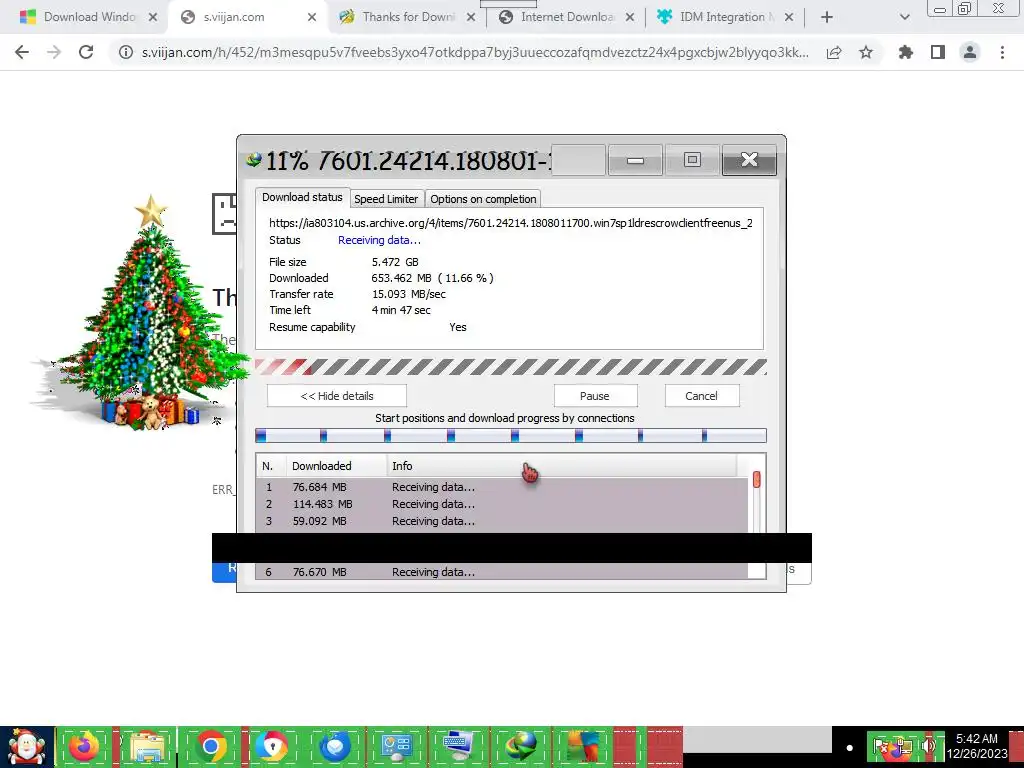Viewport: 1024px width, 768px height.
Task: Open a new browser tab
Action: (x=827, y=18)
